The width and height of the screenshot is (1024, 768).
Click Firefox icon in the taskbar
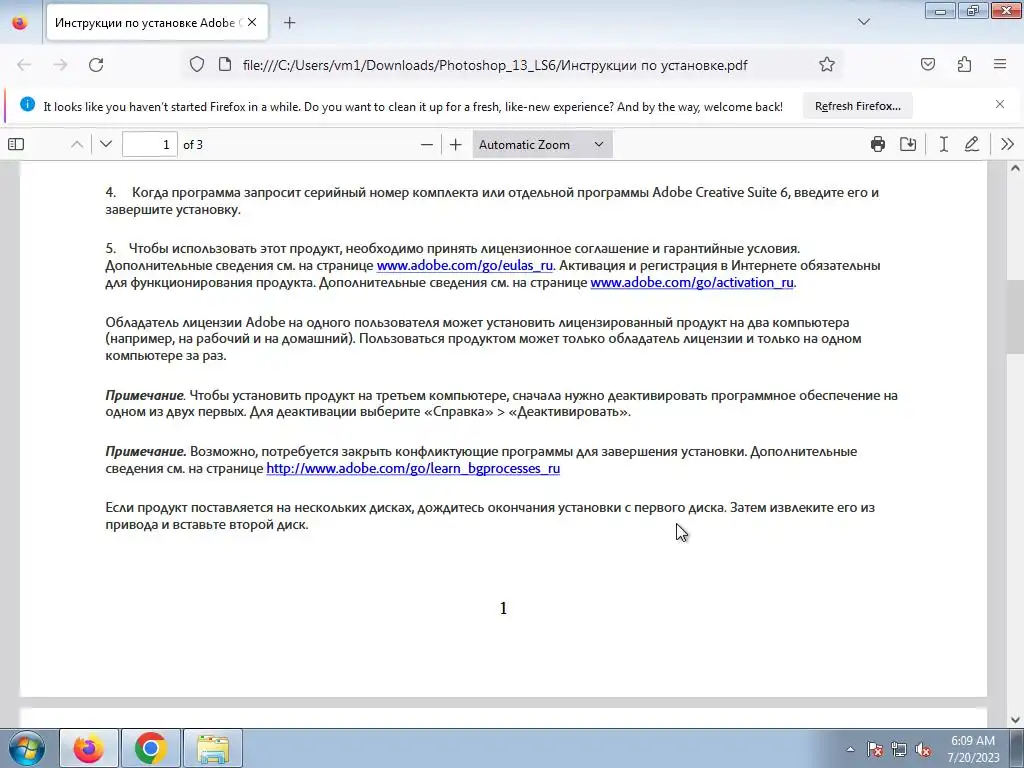tap(89, 748)
